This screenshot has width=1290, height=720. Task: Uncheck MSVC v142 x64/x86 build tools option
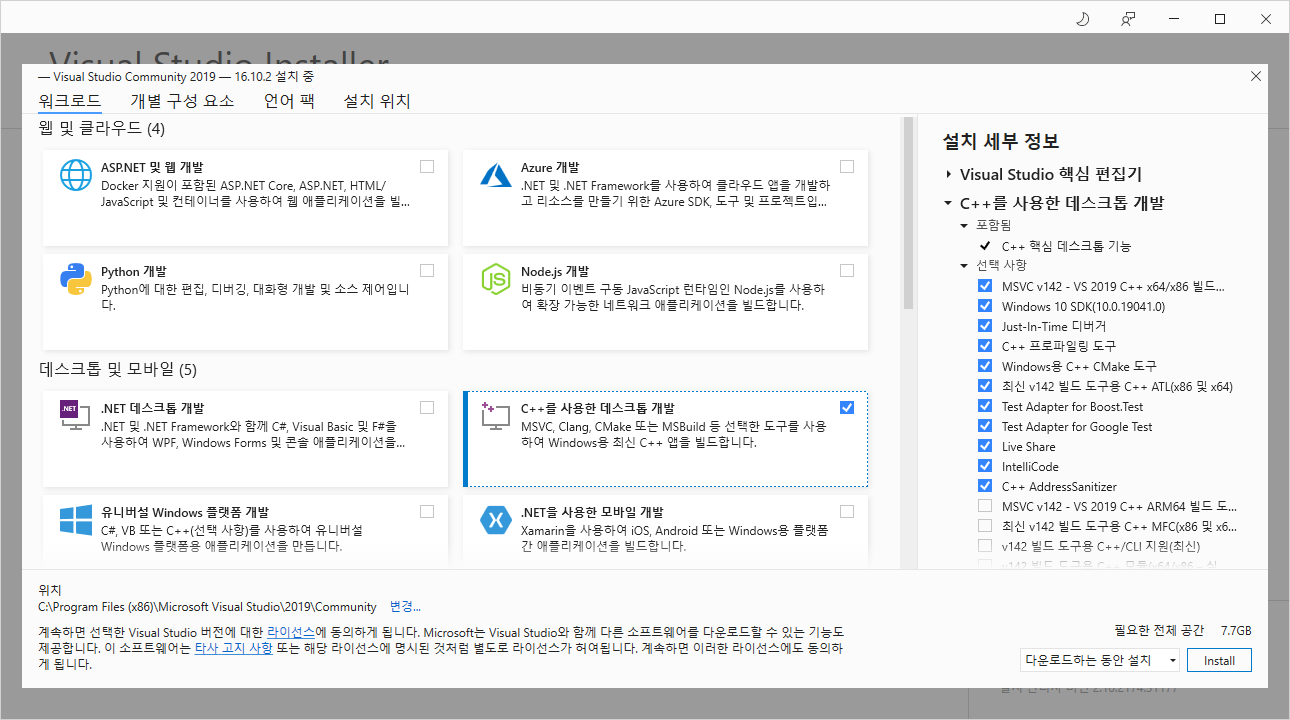click(x=985, y=286)
